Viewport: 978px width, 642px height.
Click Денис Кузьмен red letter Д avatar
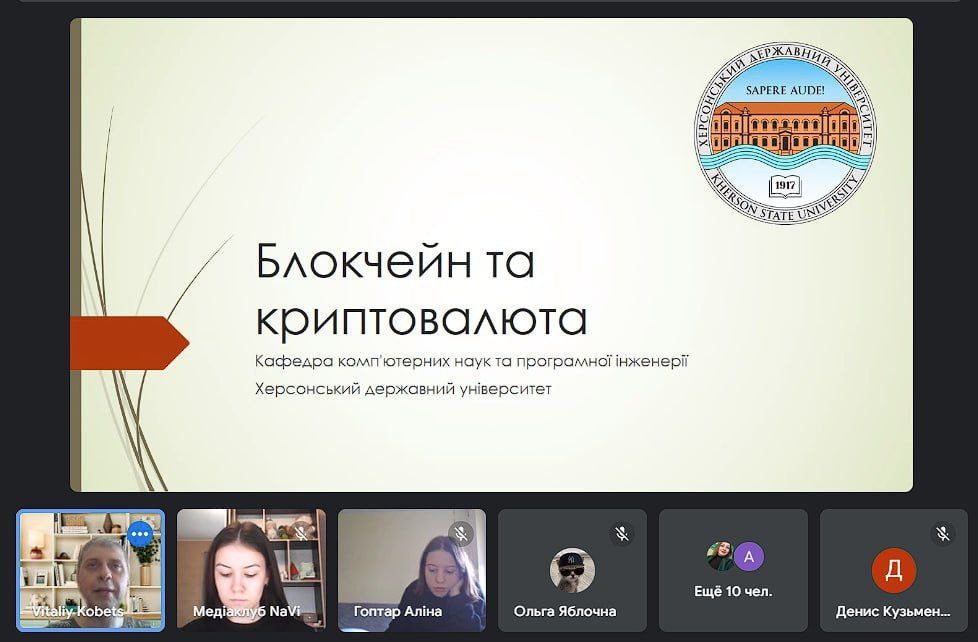point(894,570)
